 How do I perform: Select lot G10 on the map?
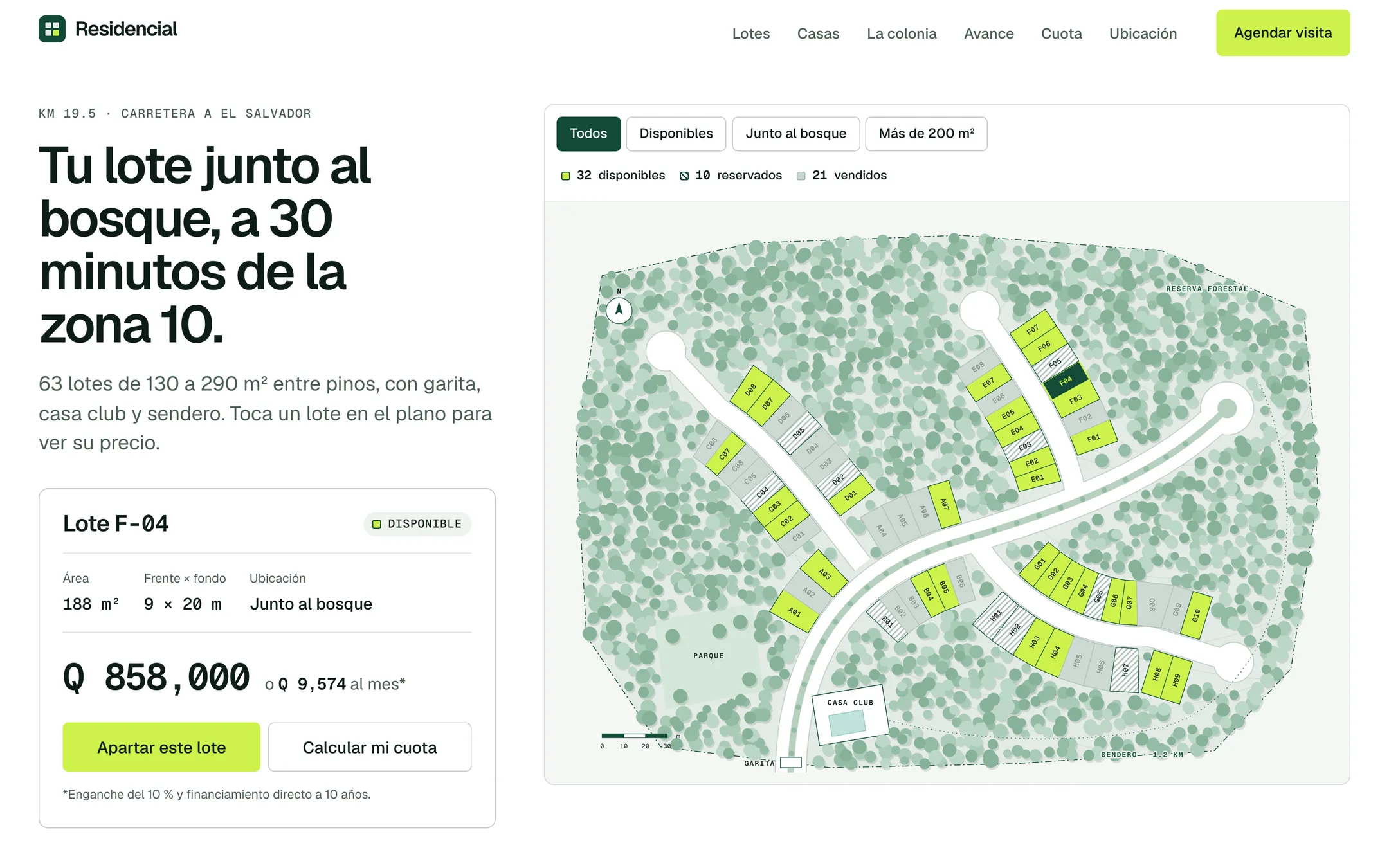(1196, 615)
